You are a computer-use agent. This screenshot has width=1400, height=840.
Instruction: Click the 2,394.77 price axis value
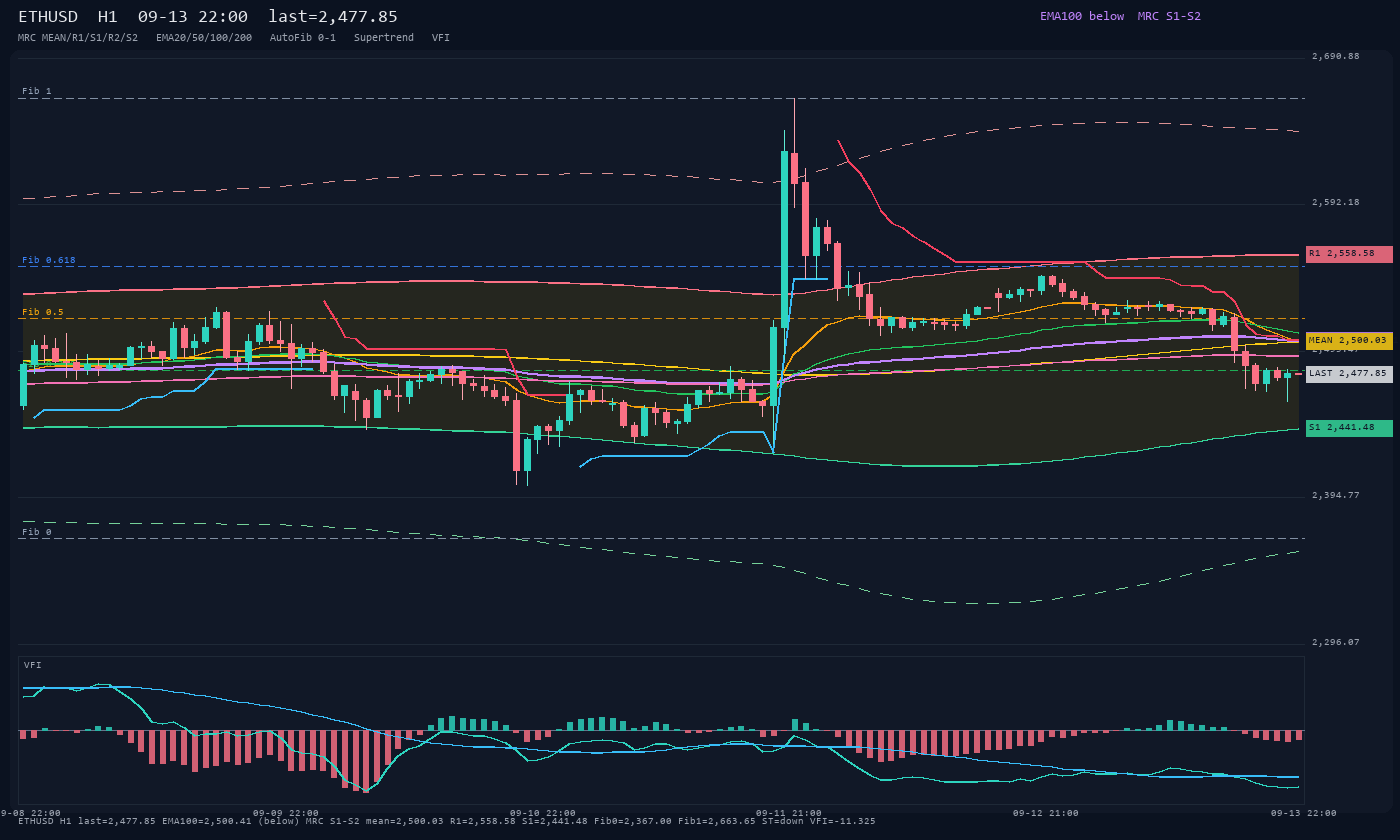1336,495
